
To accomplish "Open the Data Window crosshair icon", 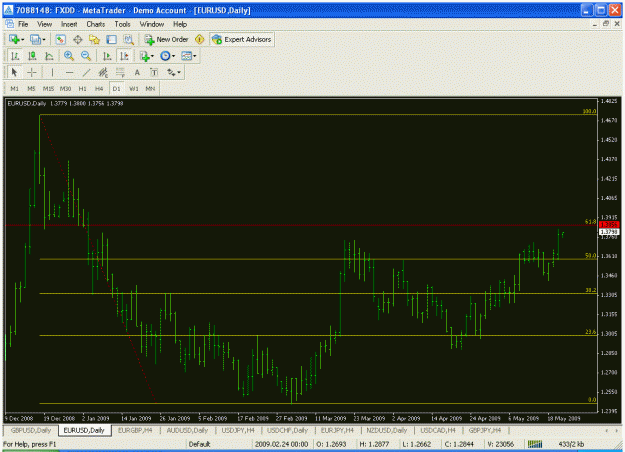I will coord(78,39).
